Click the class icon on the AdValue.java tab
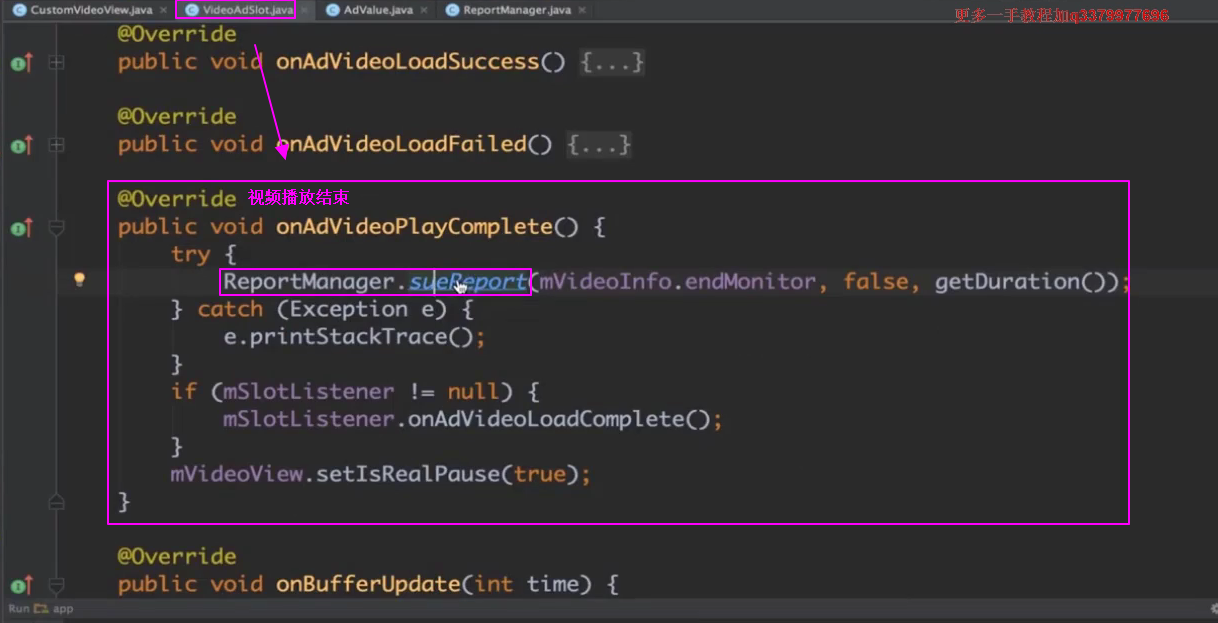This screenshot has width=1218, height=623. coord(333,10)
